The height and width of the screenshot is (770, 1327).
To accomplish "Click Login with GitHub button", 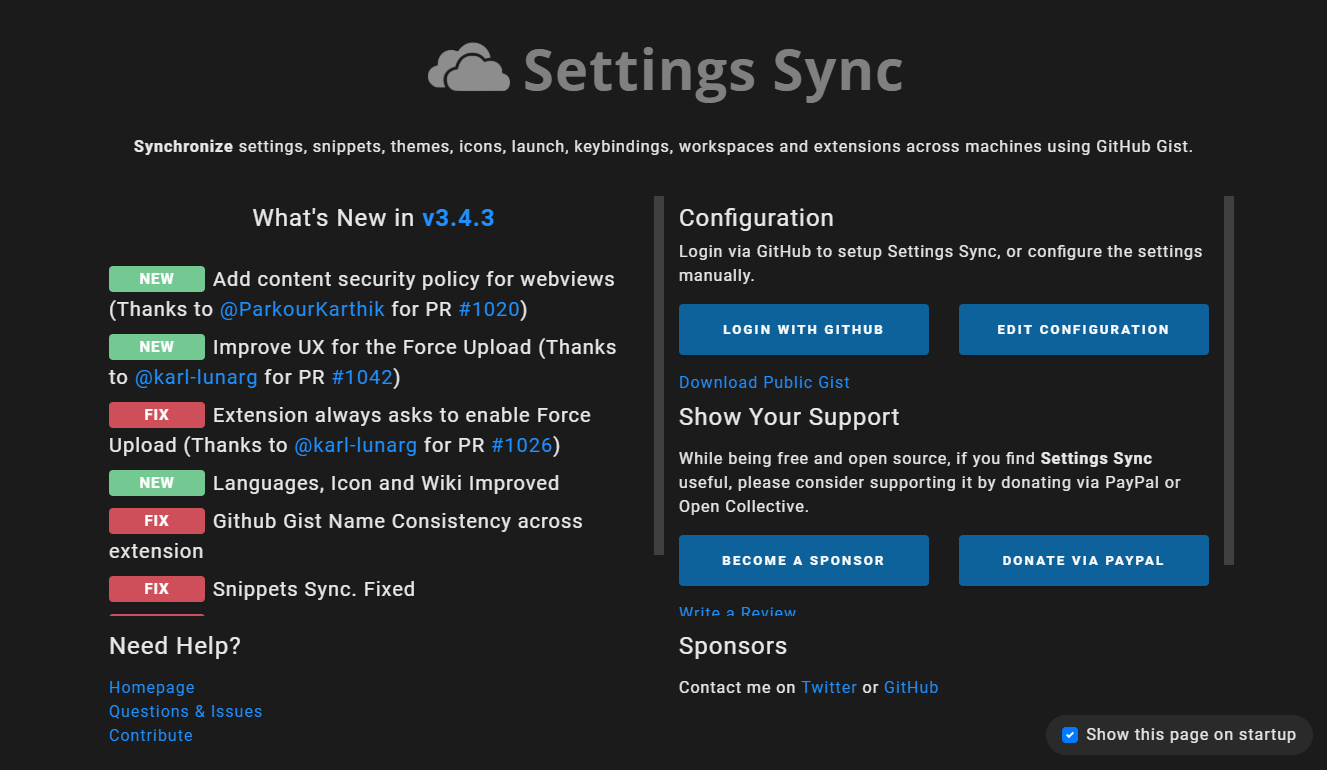I will [804, 329].
